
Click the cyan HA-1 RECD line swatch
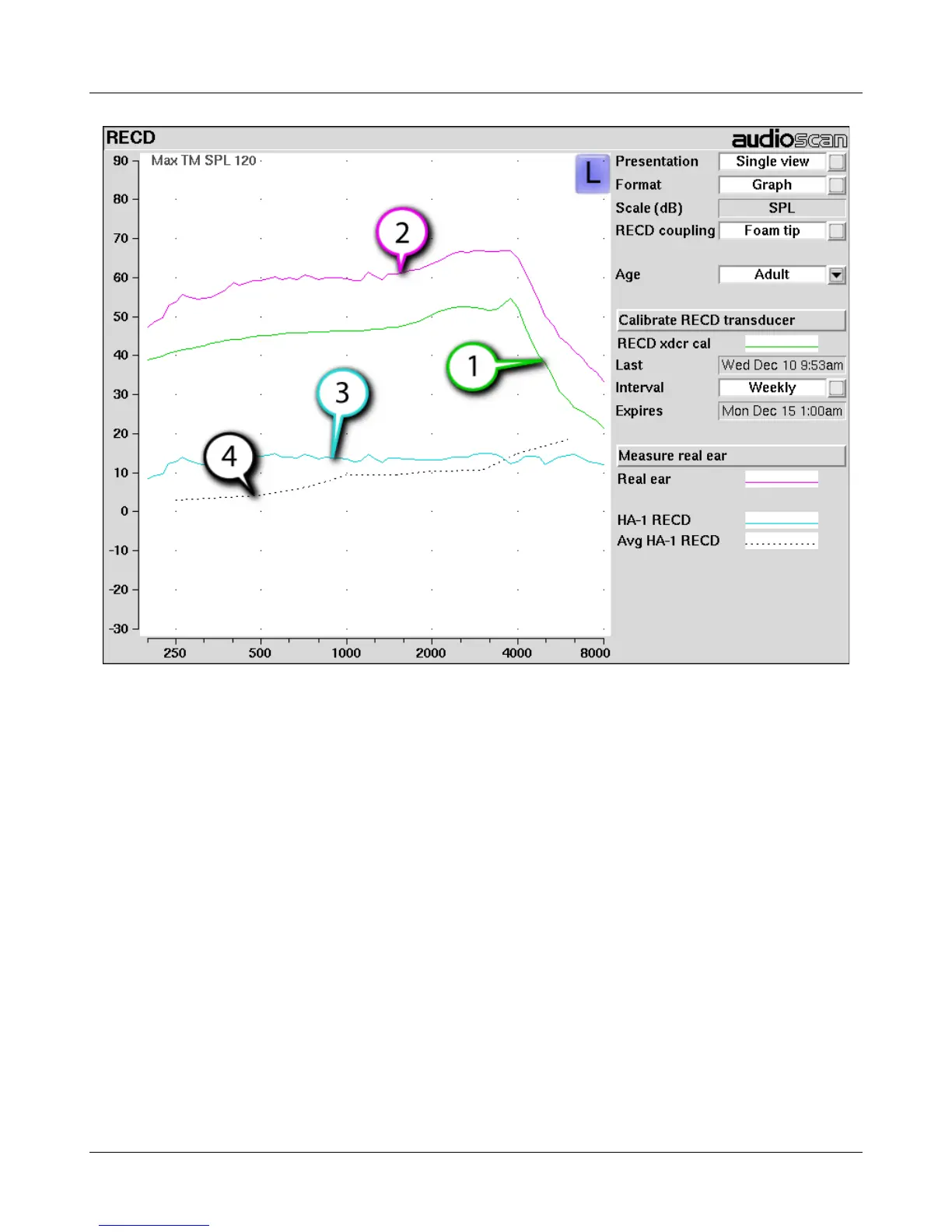(781, 520)
